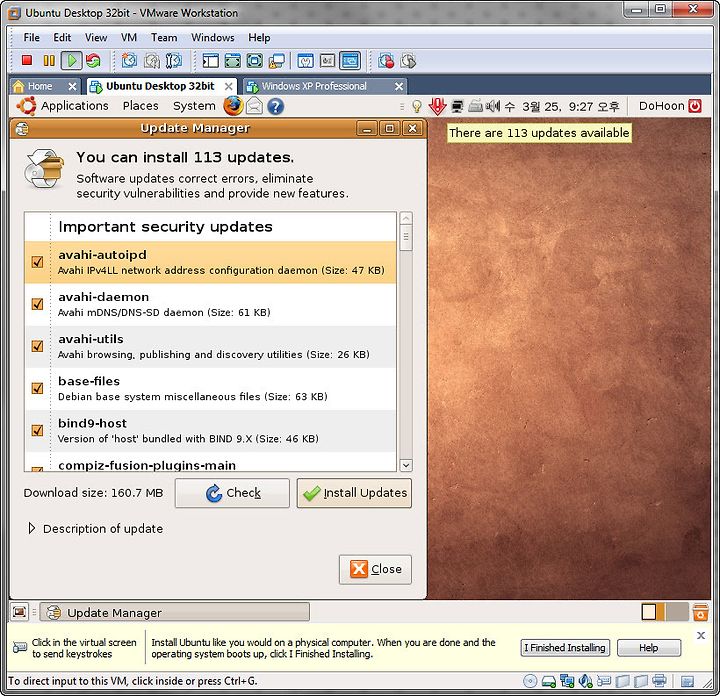Click Help button in the yellow install bar
Viewport: 720px width, 696px height.
tap(649, 648)
